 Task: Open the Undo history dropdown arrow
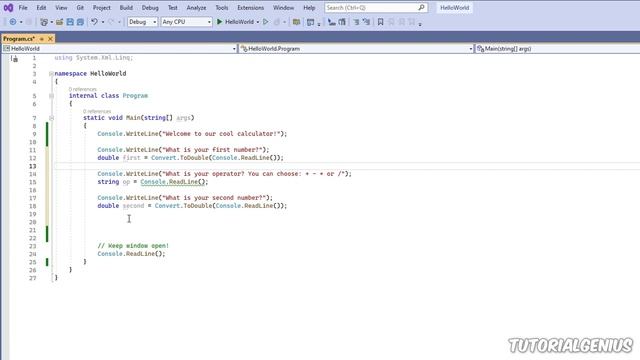pos(102,22)
